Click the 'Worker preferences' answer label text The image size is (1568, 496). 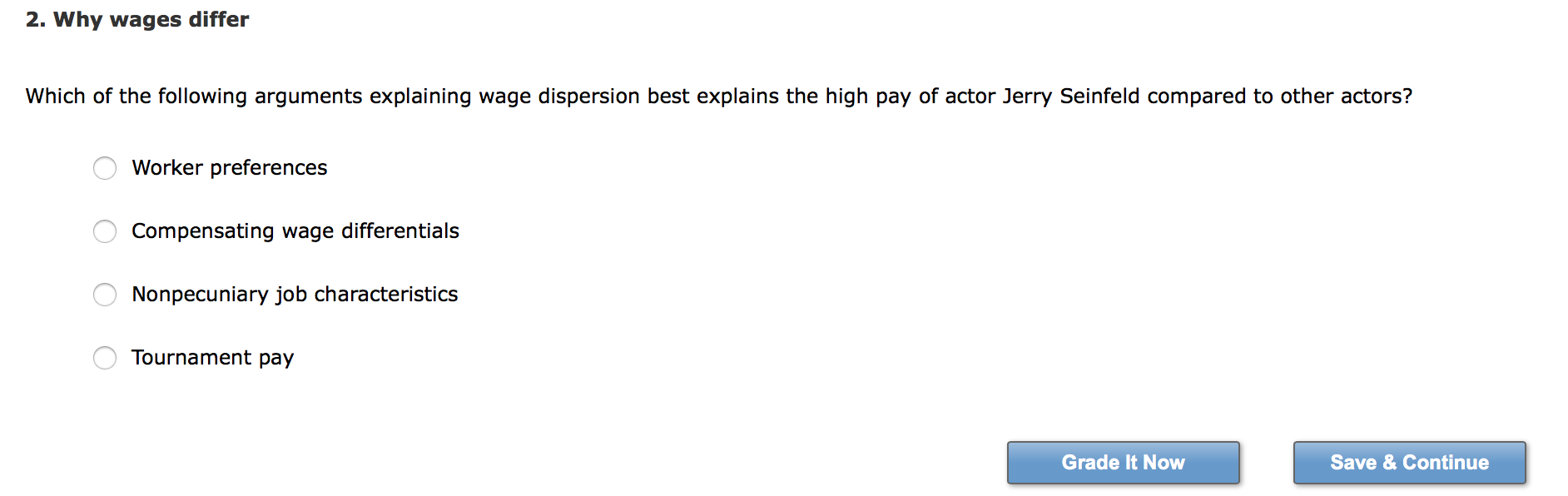(230, 168)
